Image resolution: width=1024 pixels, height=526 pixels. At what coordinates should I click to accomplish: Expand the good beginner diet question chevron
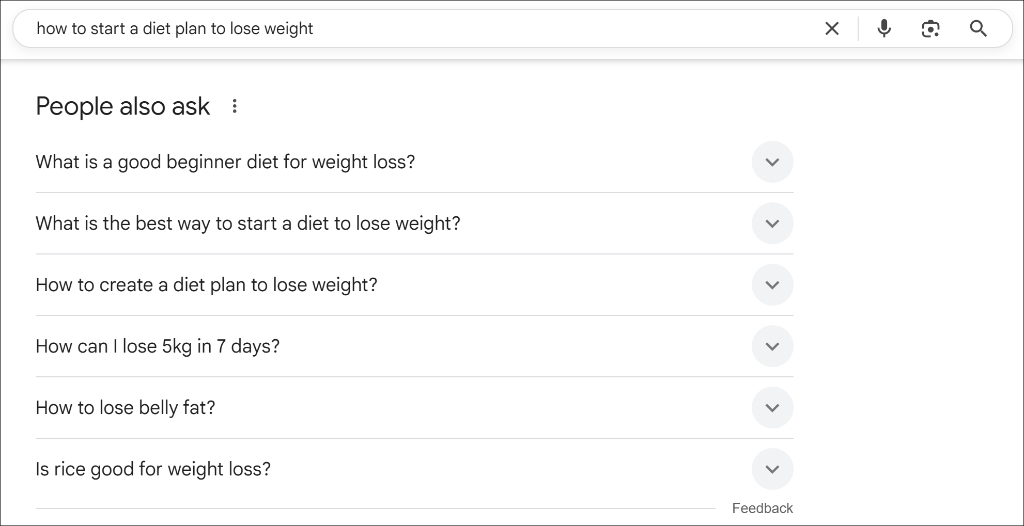(x=773, y=162)
